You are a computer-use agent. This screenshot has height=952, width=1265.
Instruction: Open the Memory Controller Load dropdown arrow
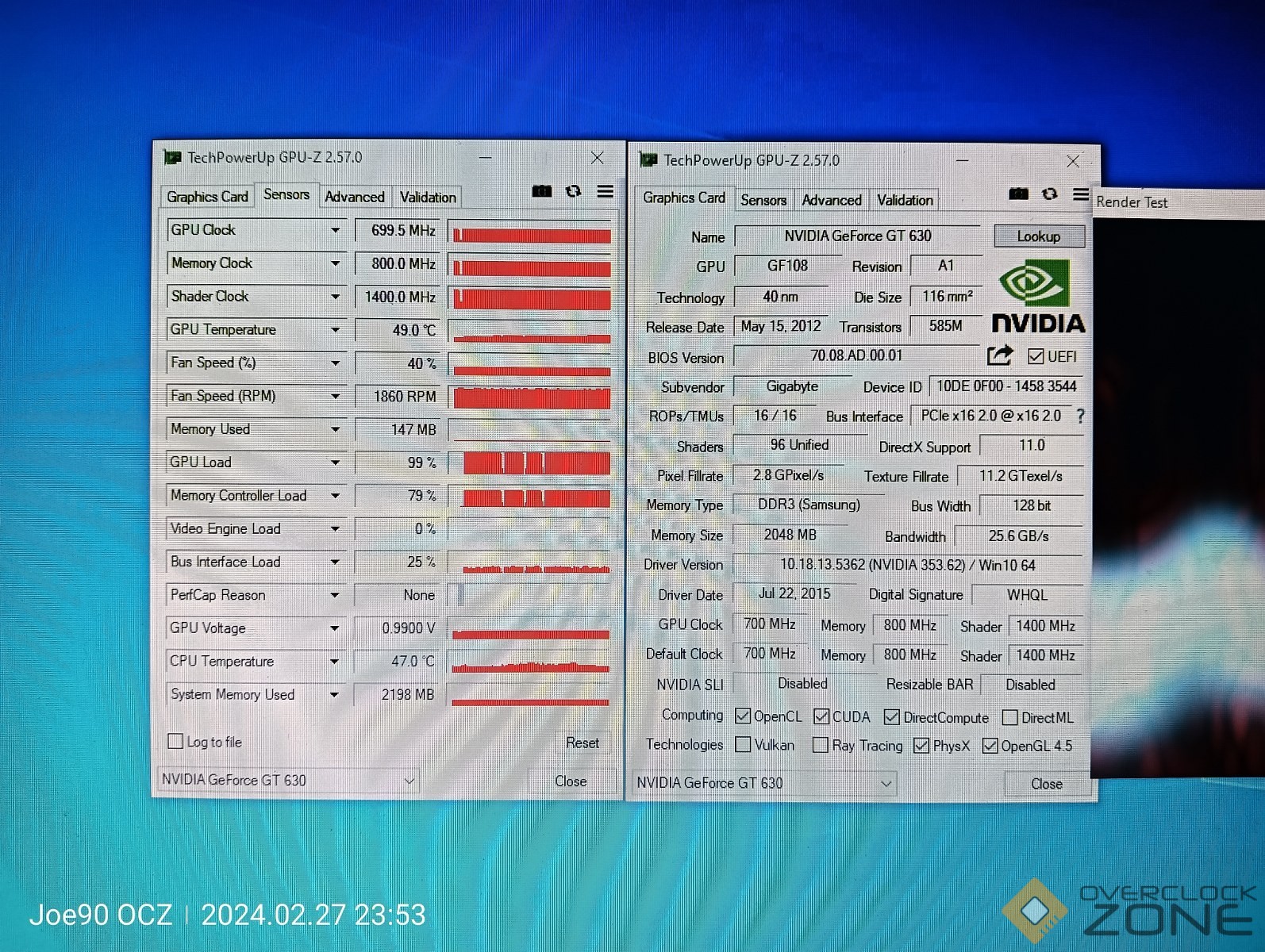tap(336, 496)
